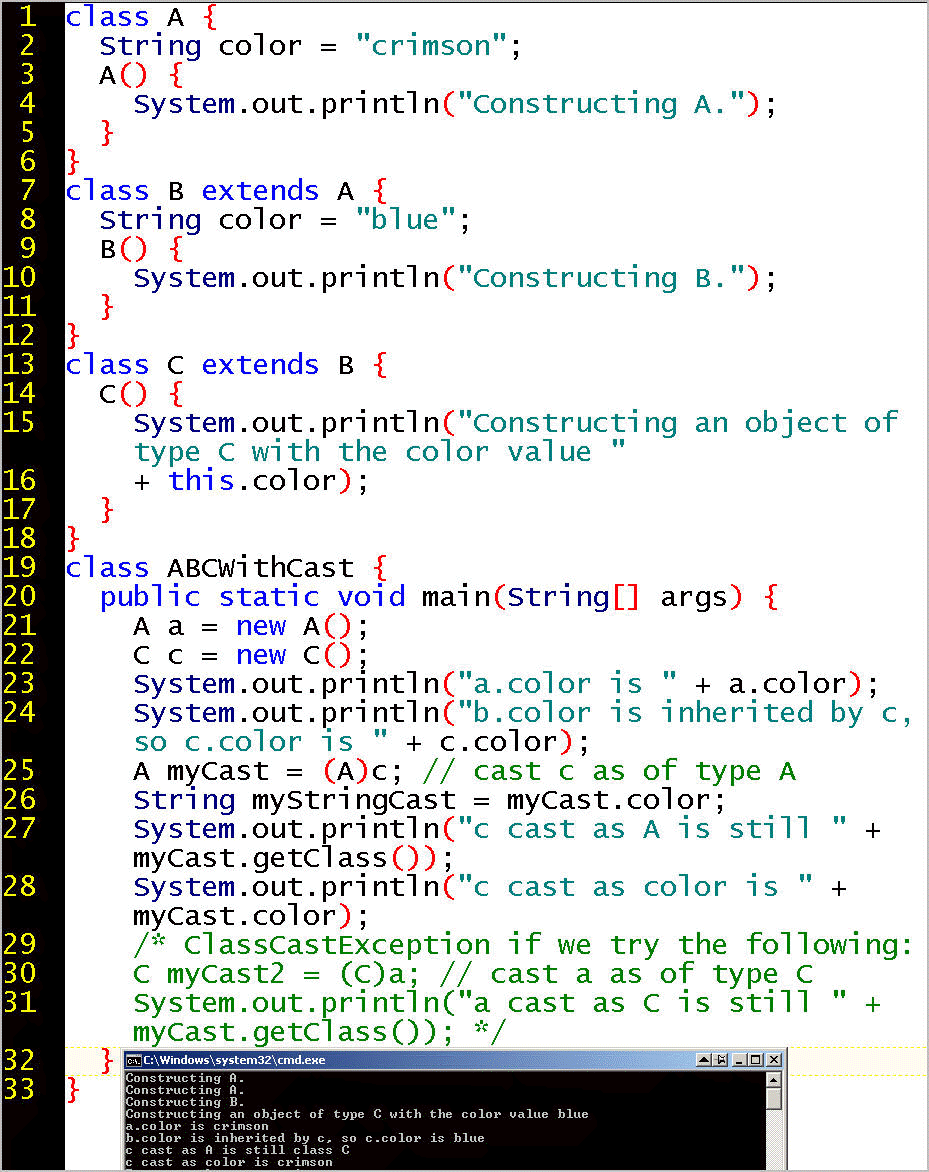
Task: Click the 'C() {' constructor line
Action: [x=141, y=394]
